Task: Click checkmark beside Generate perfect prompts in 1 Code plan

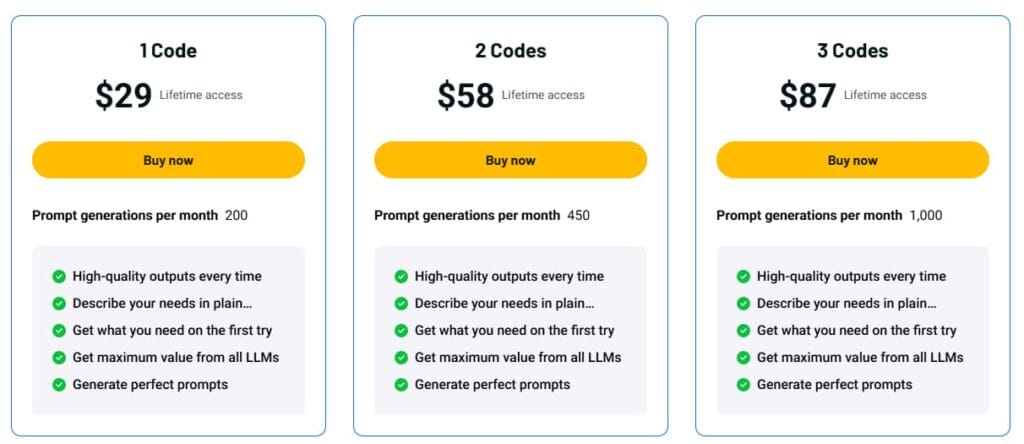Action: coord(59,385)
